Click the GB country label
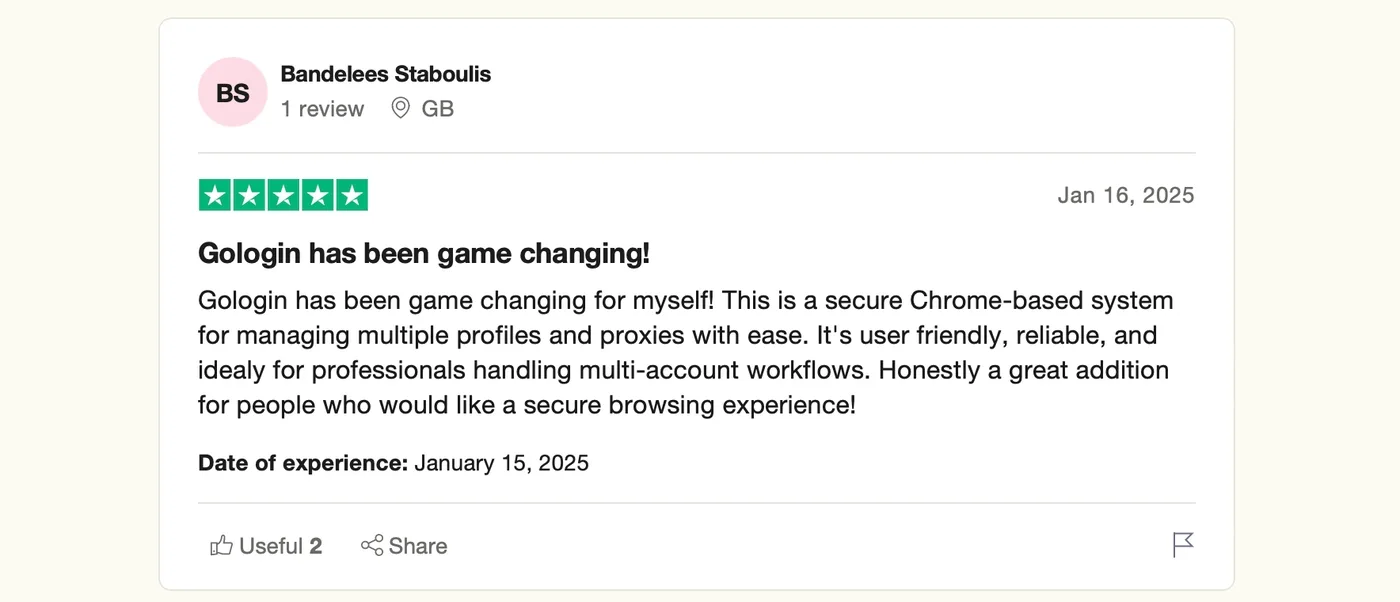Screen dimensions: 1400x602 click(x=438, y=109)
